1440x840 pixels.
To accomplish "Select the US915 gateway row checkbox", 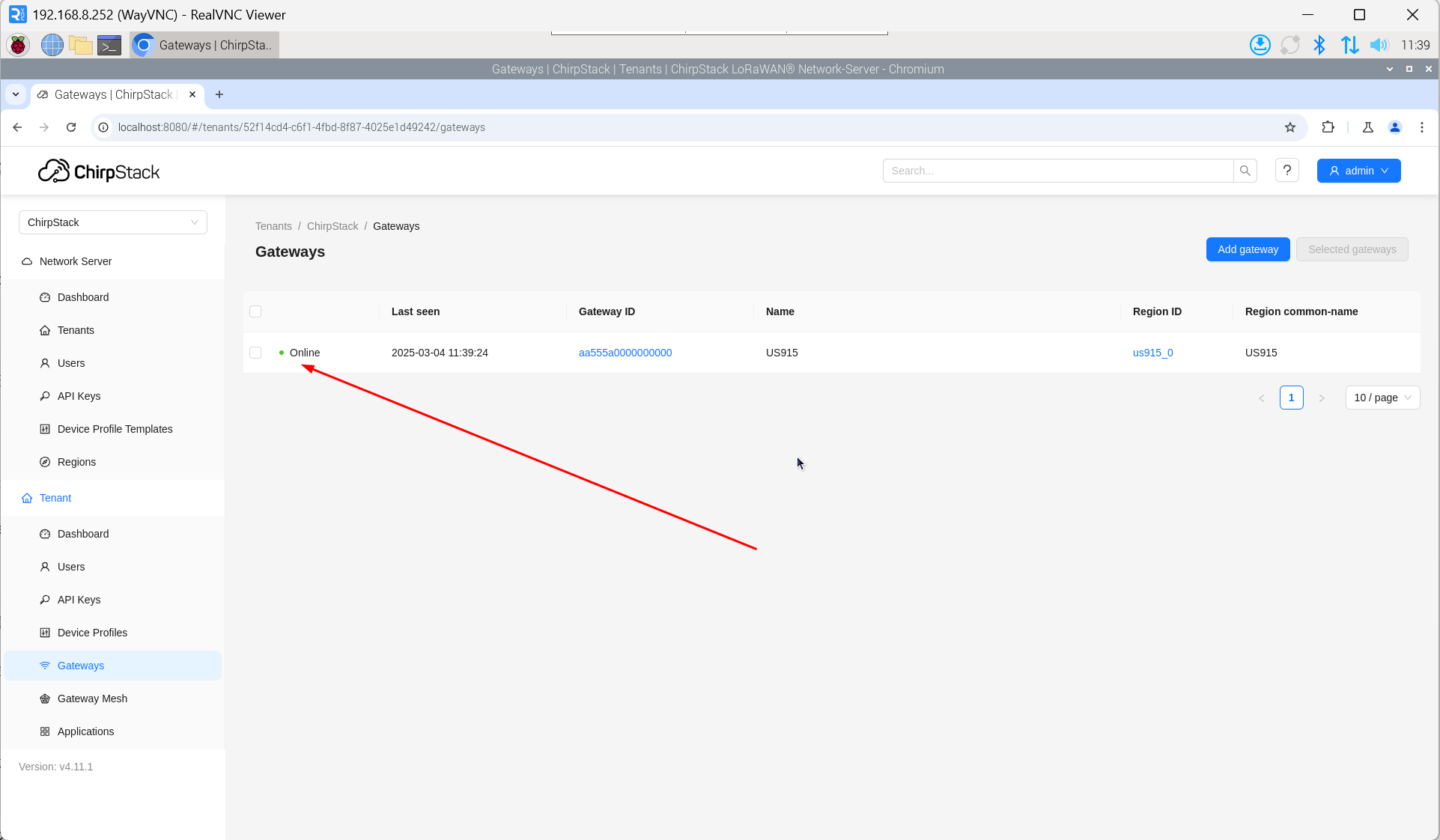I will point(255,353).
